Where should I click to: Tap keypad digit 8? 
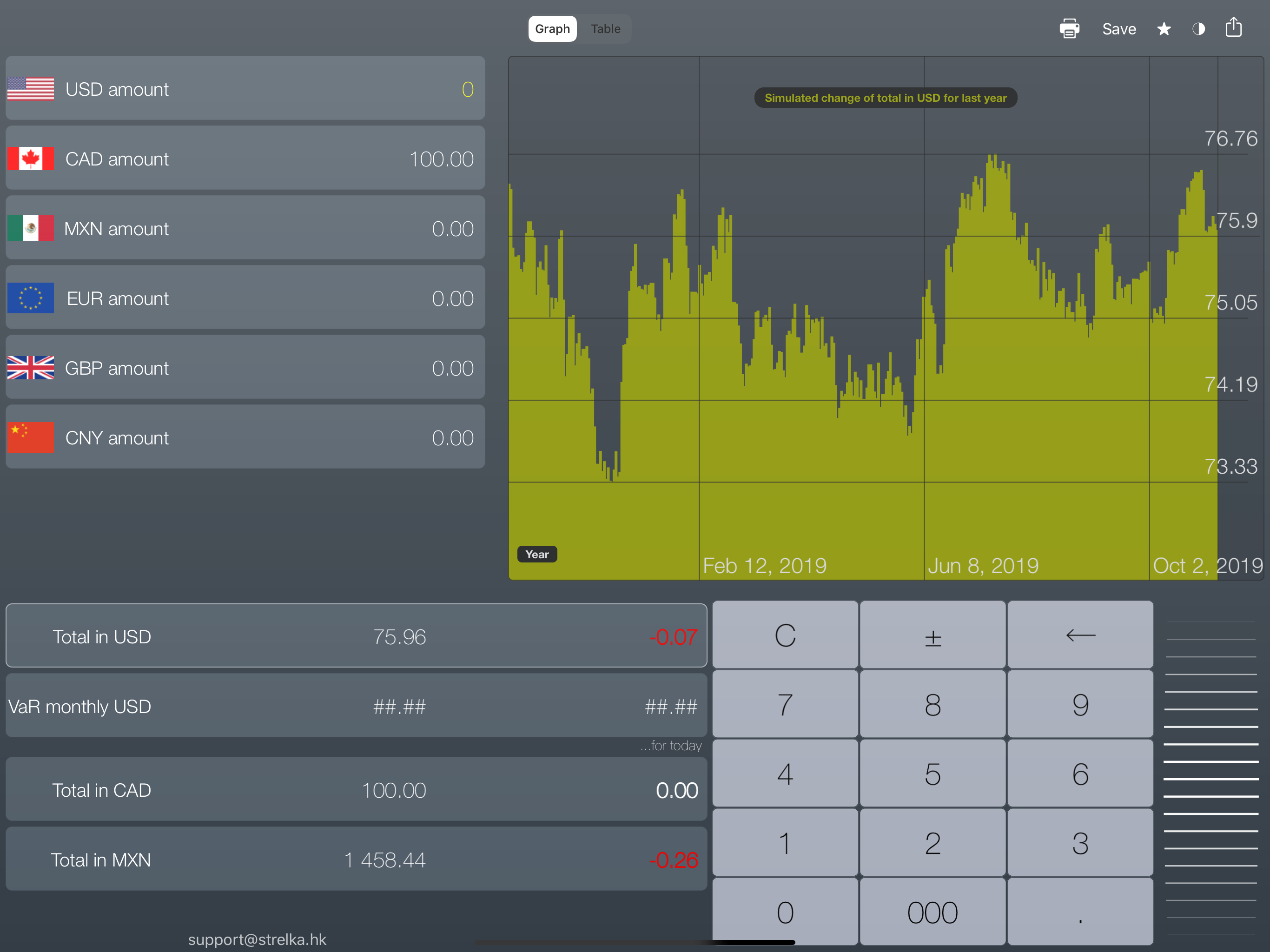point(933,704)
